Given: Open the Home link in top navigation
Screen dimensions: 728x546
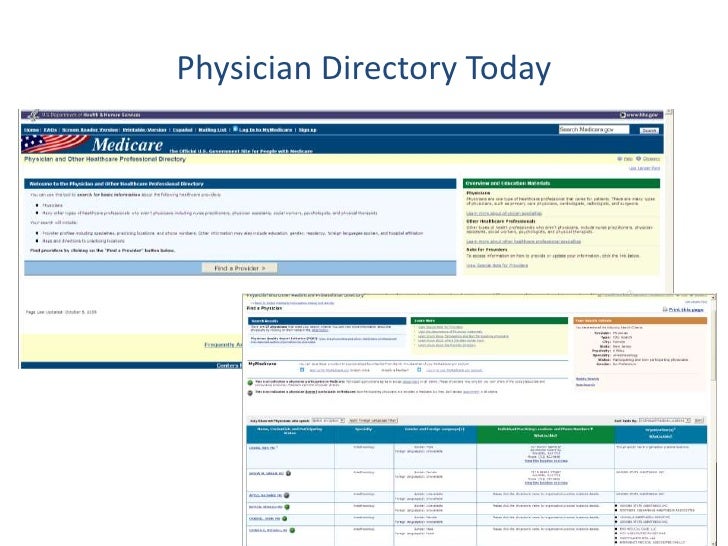Looking at the screenshot, I should [32, 130].
